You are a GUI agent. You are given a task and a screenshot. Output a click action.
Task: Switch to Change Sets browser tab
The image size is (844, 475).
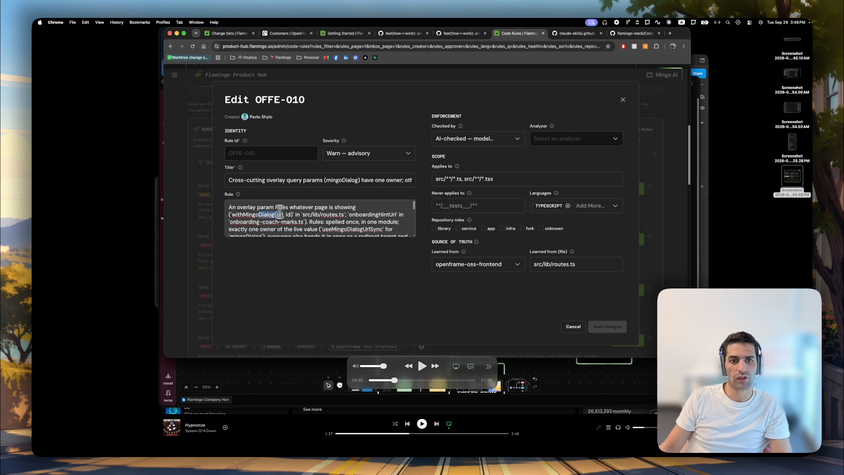click(230, 33)
